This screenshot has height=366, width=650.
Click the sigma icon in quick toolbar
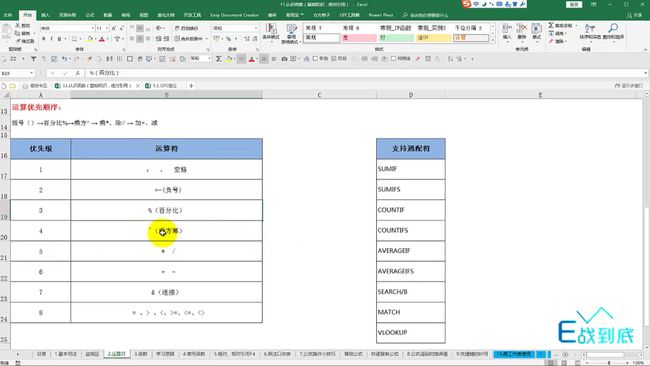pyautogui.click(x=218, y=59)
